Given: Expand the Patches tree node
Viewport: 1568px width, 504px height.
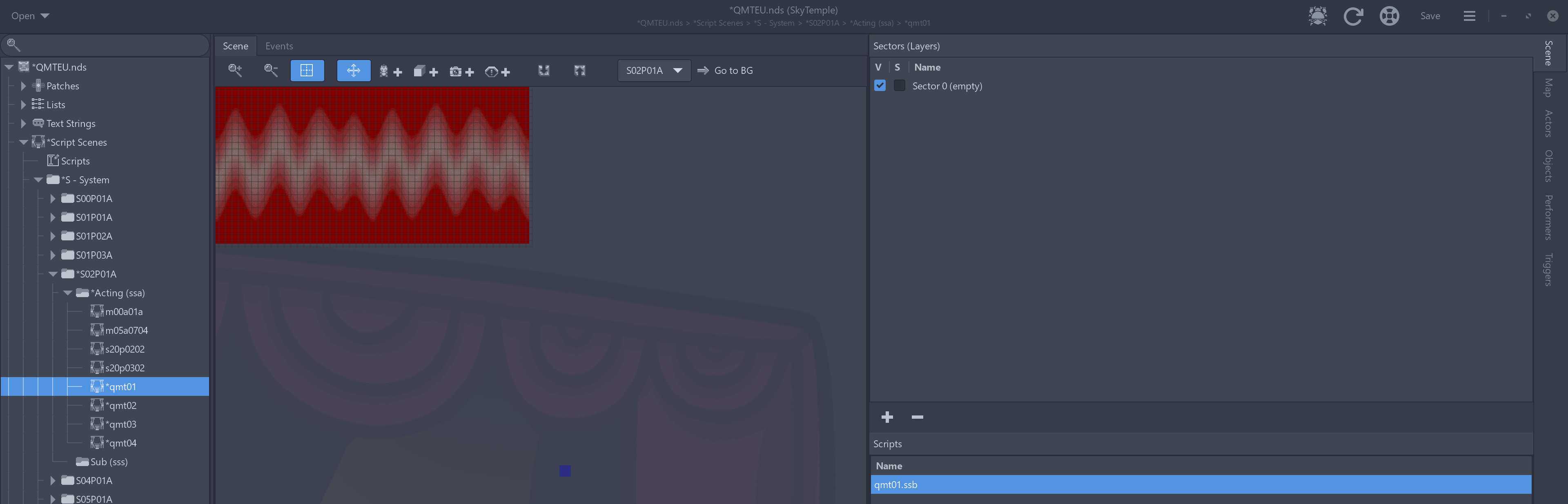Looking at the screenshot, I should tap(24, 86).
